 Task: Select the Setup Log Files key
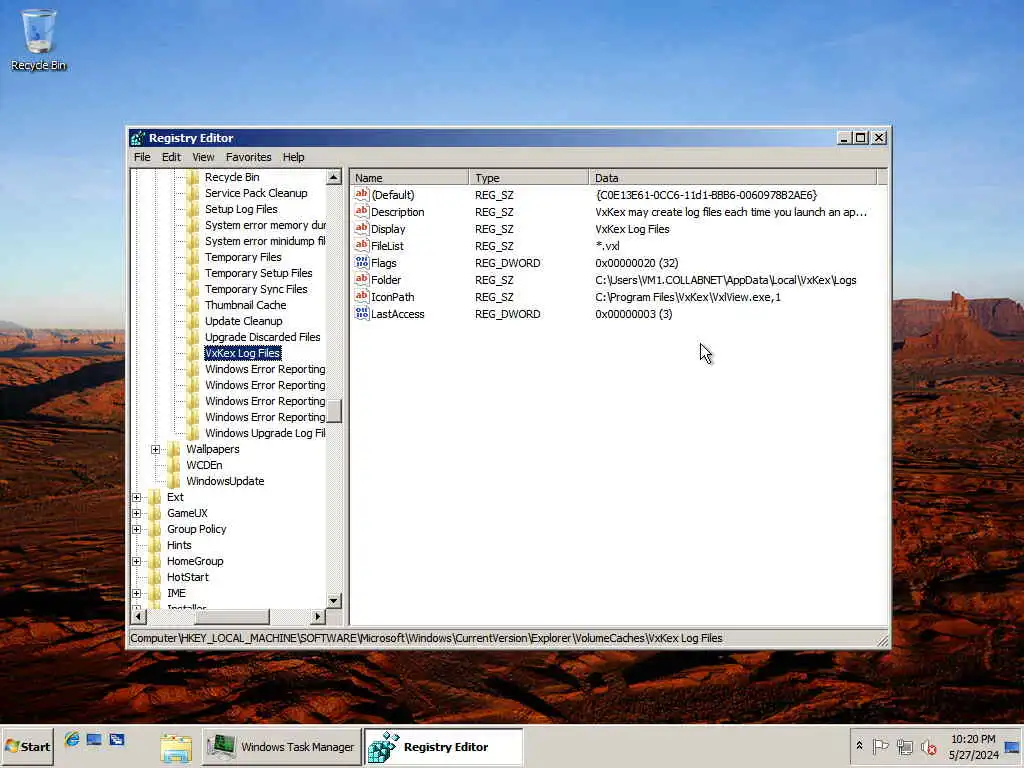[241, 209]
